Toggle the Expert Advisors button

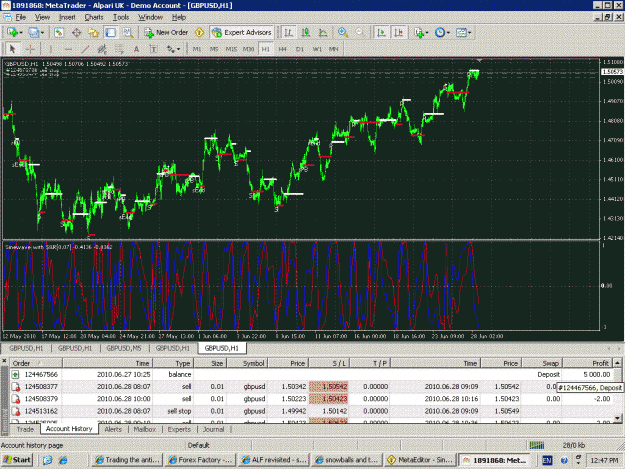click(x=242, y=33)
